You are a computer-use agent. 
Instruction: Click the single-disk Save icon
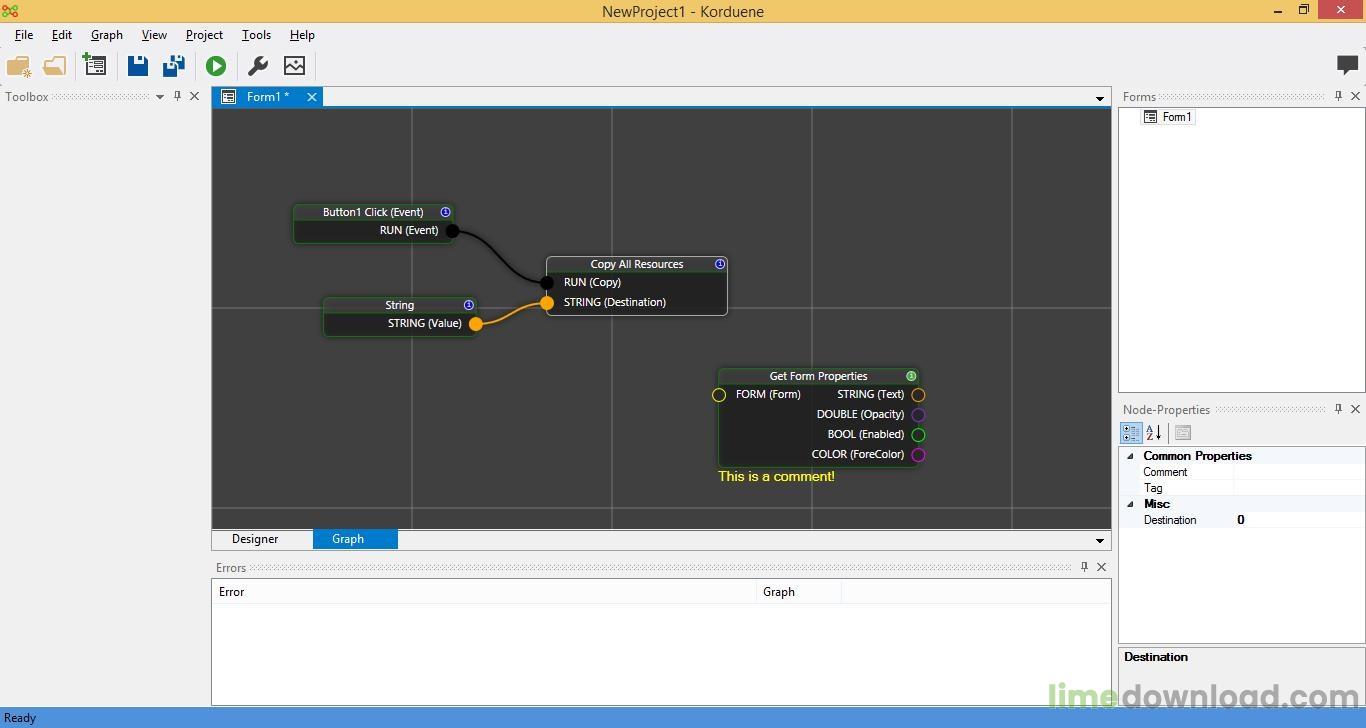tap(138, 66)
